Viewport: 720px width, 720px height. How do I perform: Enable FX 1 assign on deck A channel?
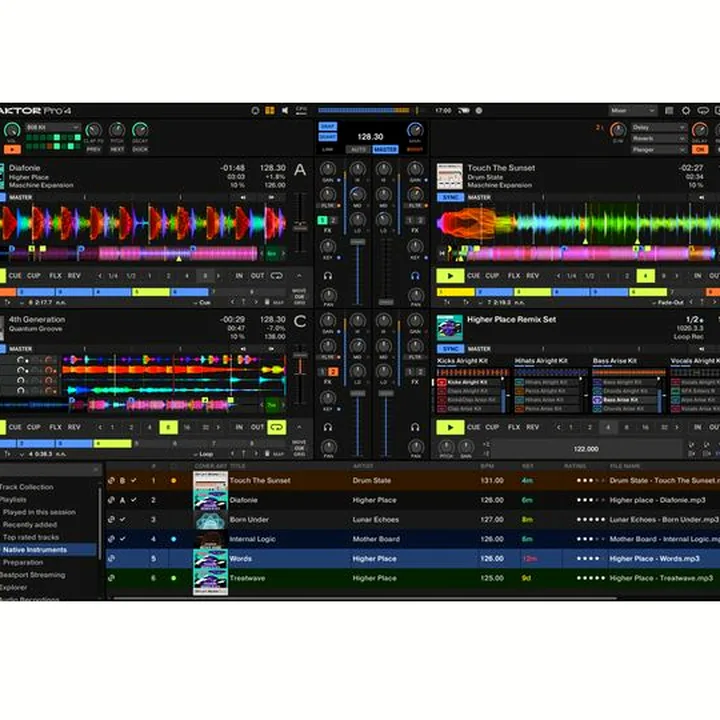[x=322, y=220]
